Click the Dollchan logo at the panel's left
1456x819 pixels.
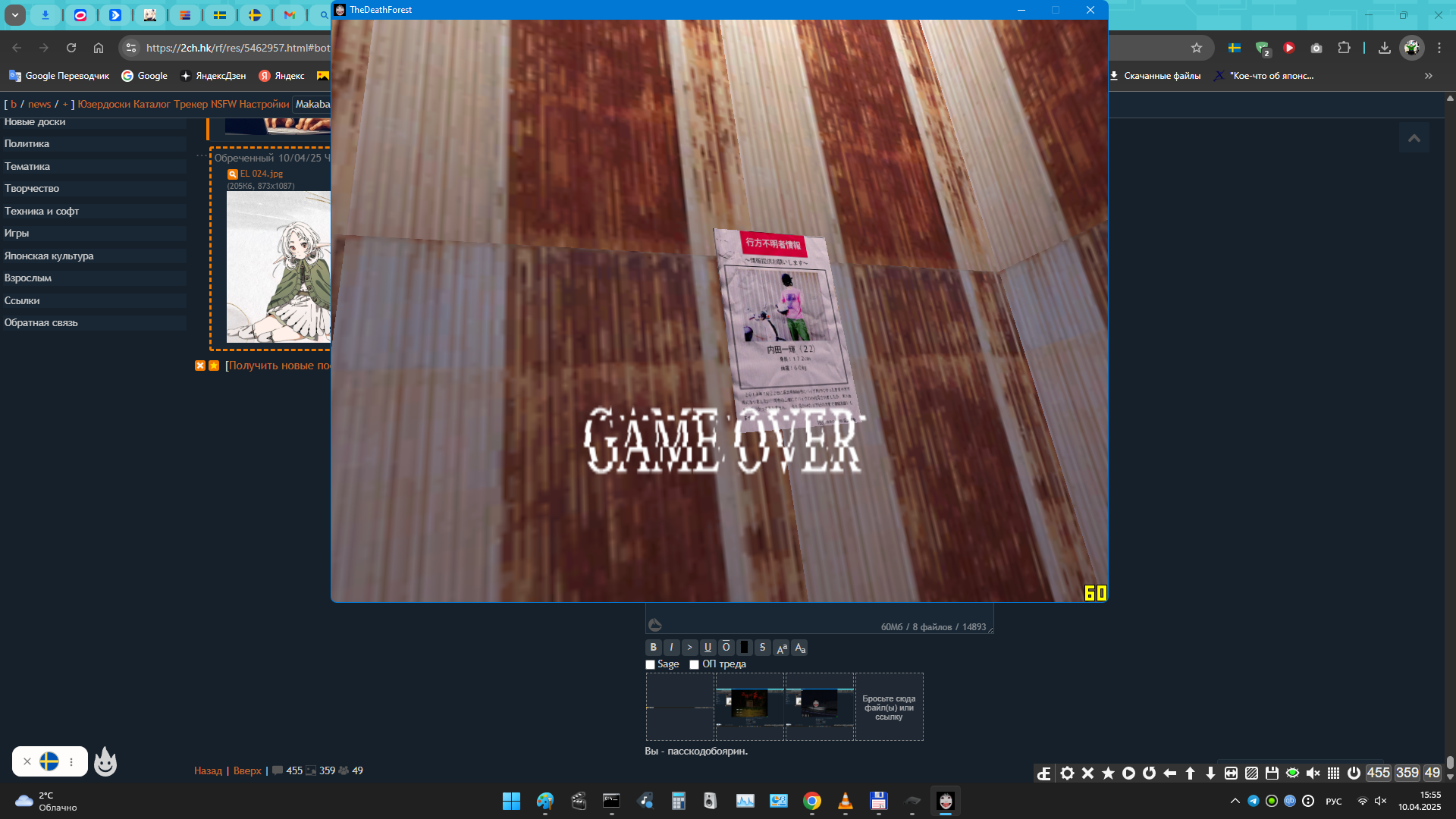(1044, 773)
